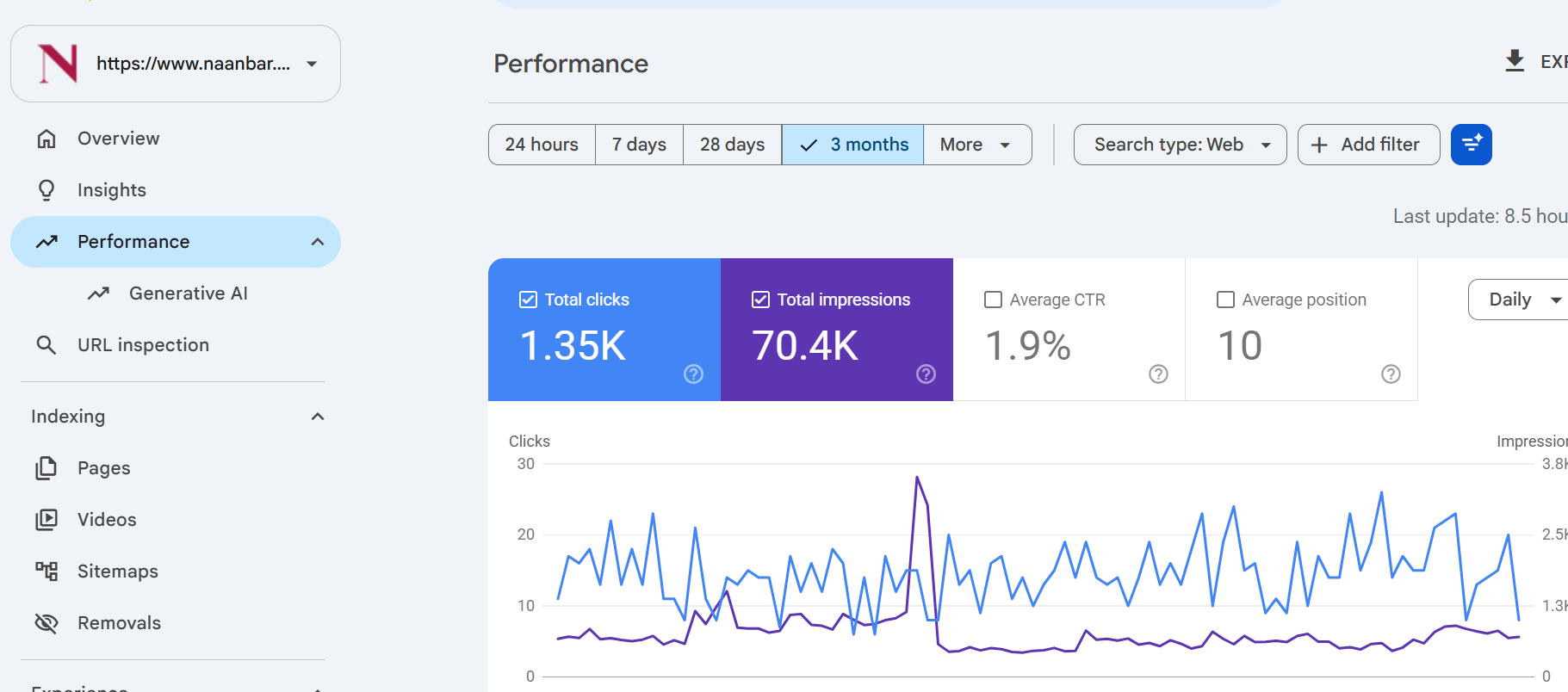Enable the Average CTR checkbox
The width and height of the screenshot is (1568, 692).
tap(993, 300)
